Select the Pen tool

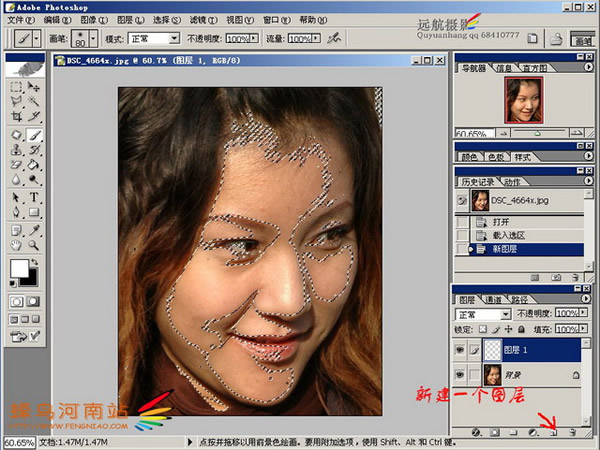pos(16,212)
